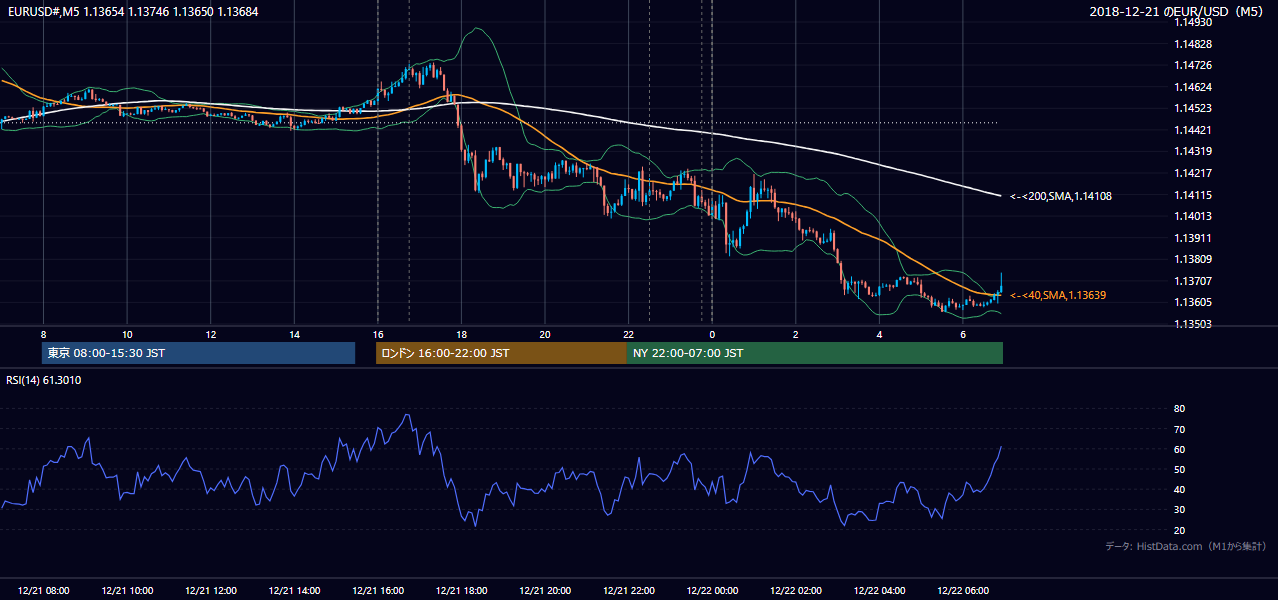This screenshot has width=1278, height=600.
Task: Click price axis value 1.14319
Action: (x=1194, y=151)
